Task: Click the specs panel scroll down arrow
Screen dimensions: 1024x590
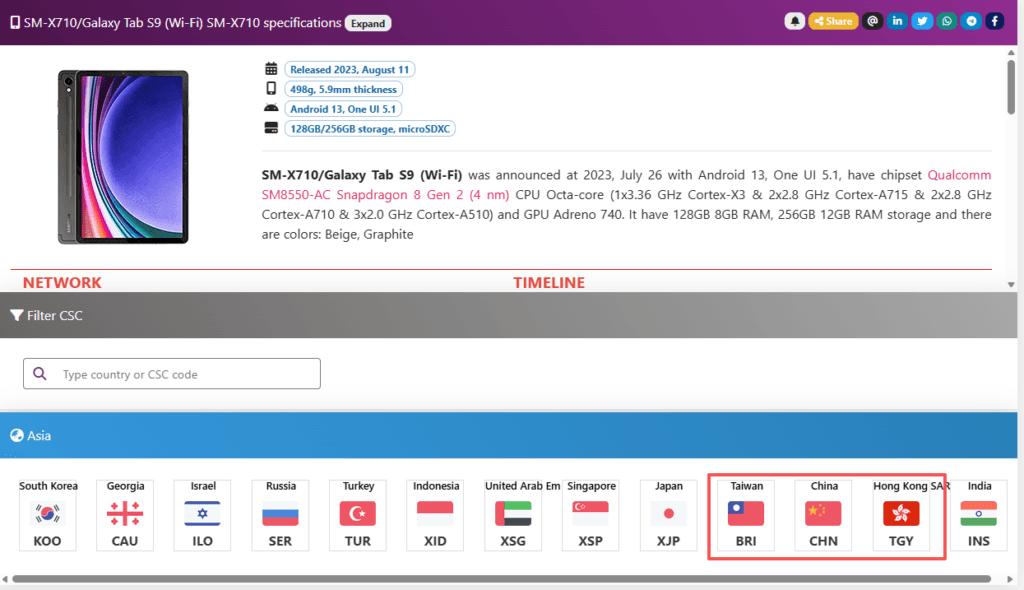Action: [1011, 285]
